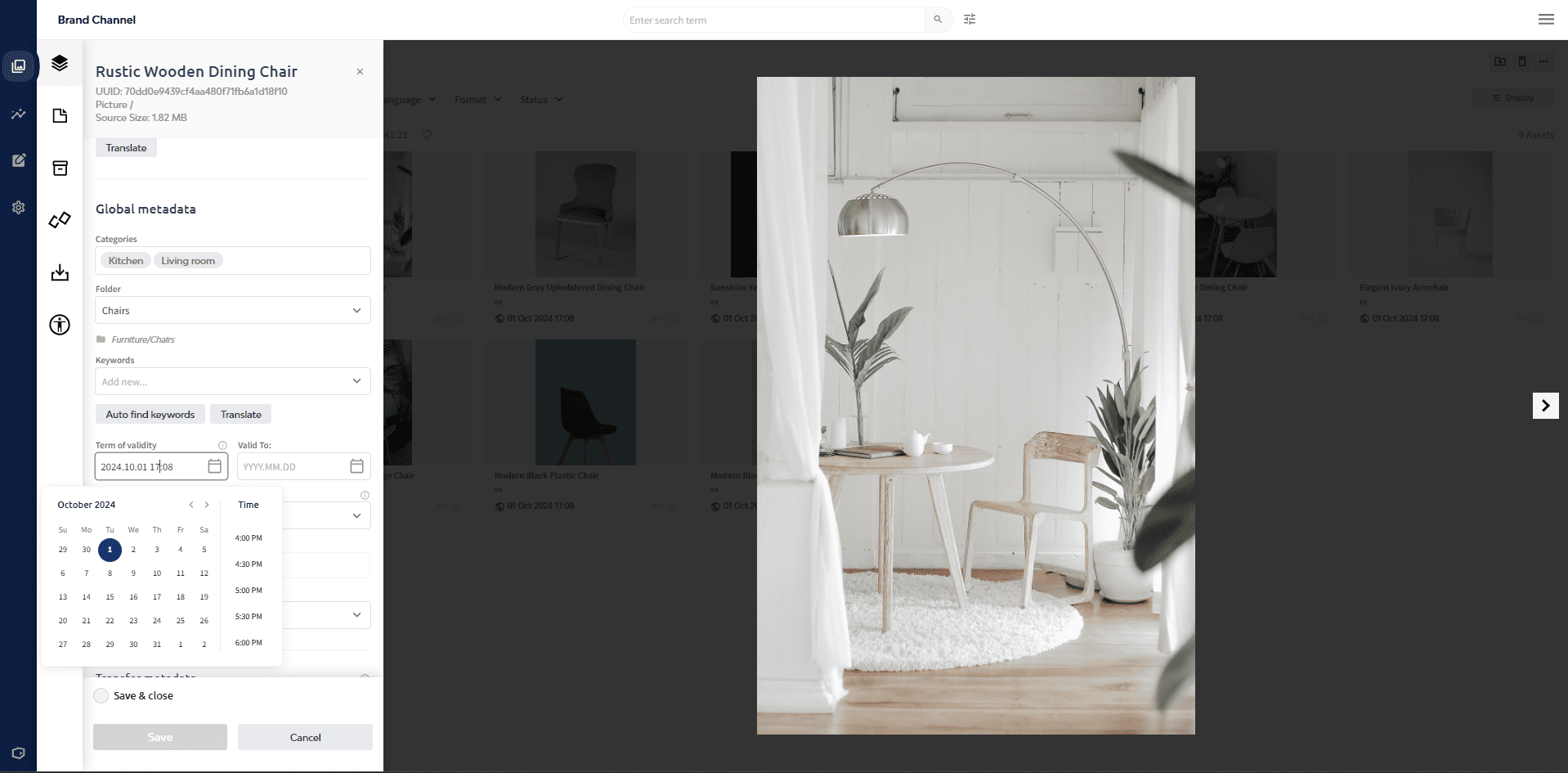1568x773 pixels.
Task: Go to previous month in calendar
Action: [191, 505]
